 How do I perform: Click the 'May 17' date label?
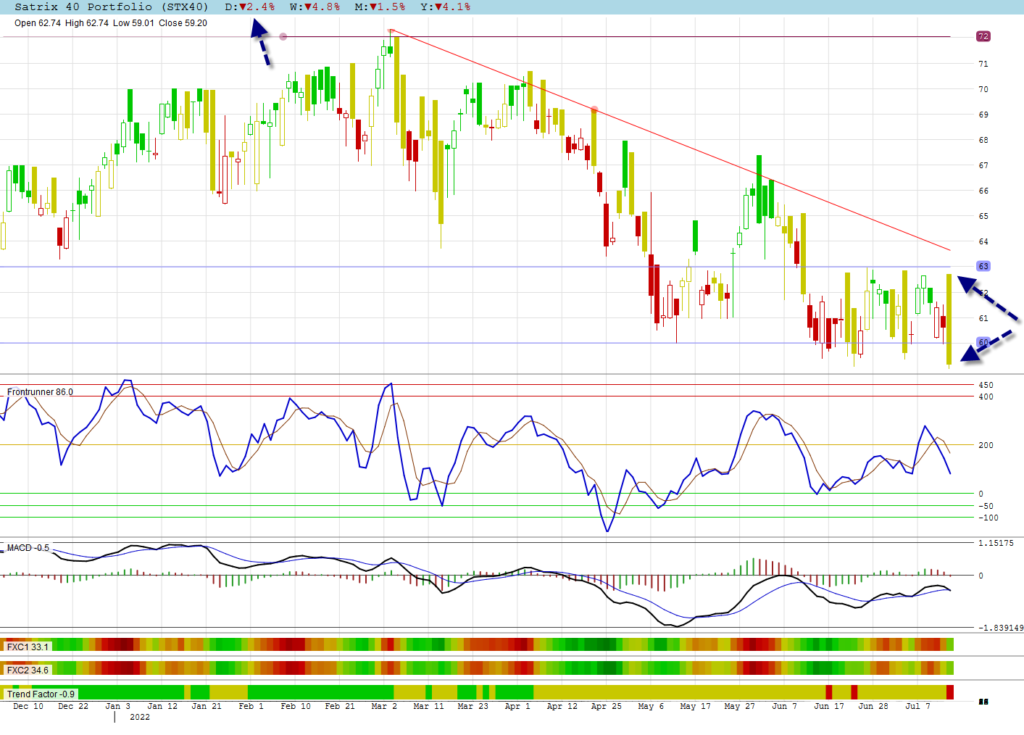pos(695,706)
